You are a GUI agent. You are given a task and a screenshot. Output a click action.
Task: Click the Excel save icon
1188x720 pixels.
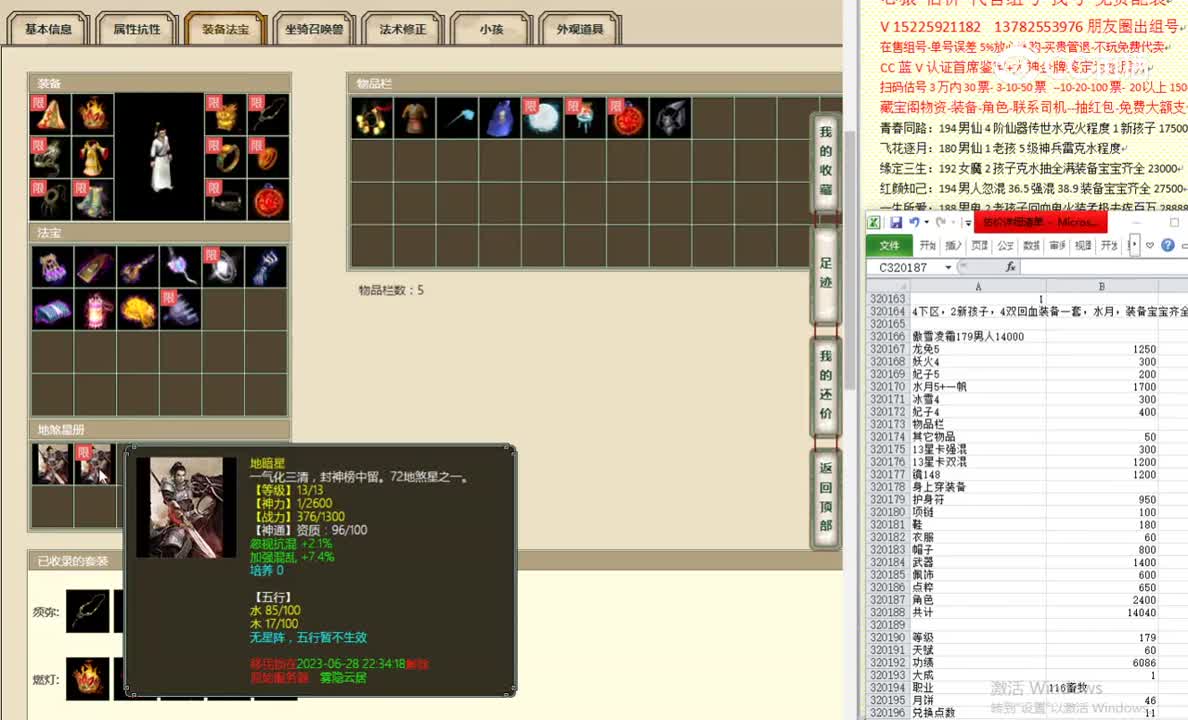tap(896, 222)
